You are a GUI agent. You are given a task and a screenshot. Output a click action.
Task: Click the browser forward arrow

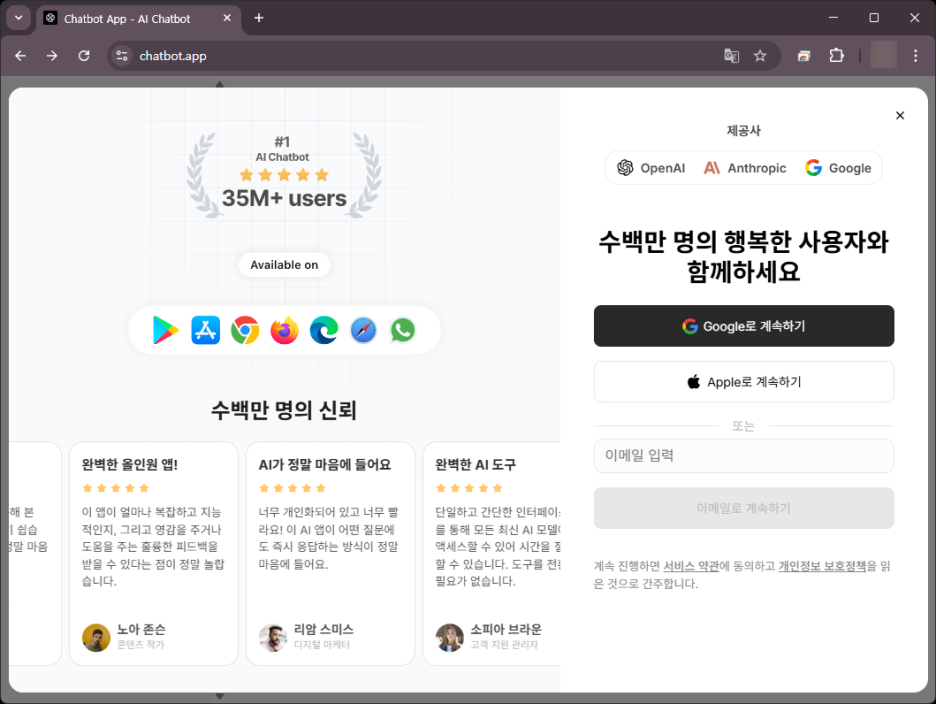pyautogui.click(x=52, y=56)
